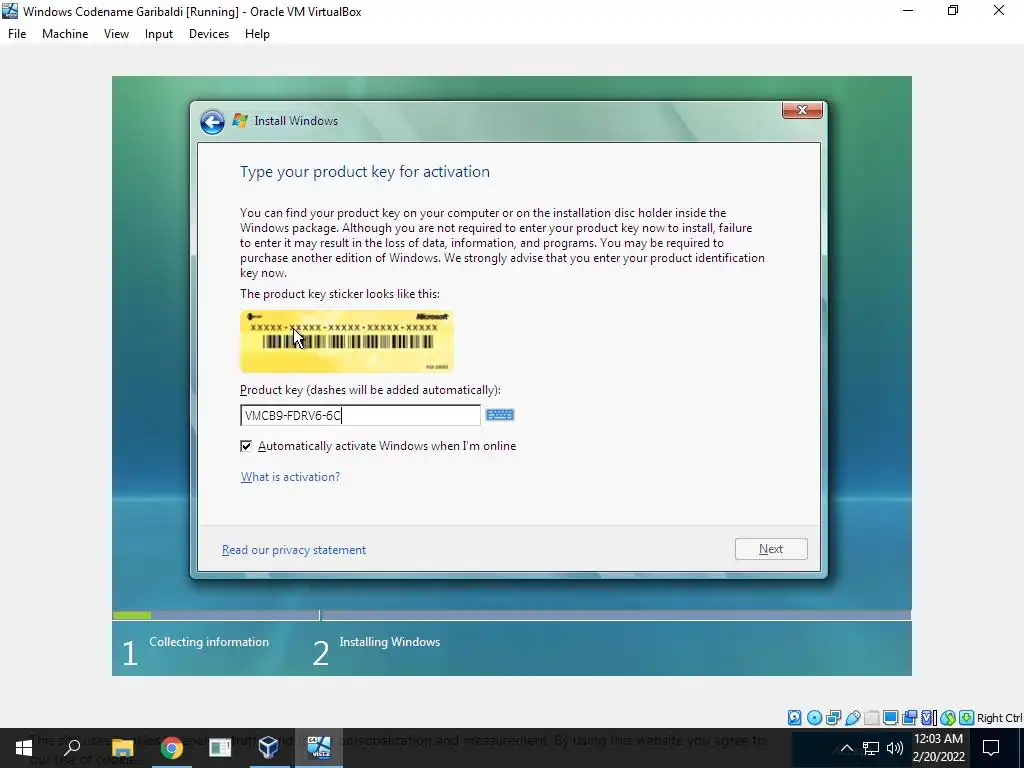The width and height of the screenshot is (1024, 768).
Task: Minimize the VirtualBox window
Action: (x=908, y=10)
